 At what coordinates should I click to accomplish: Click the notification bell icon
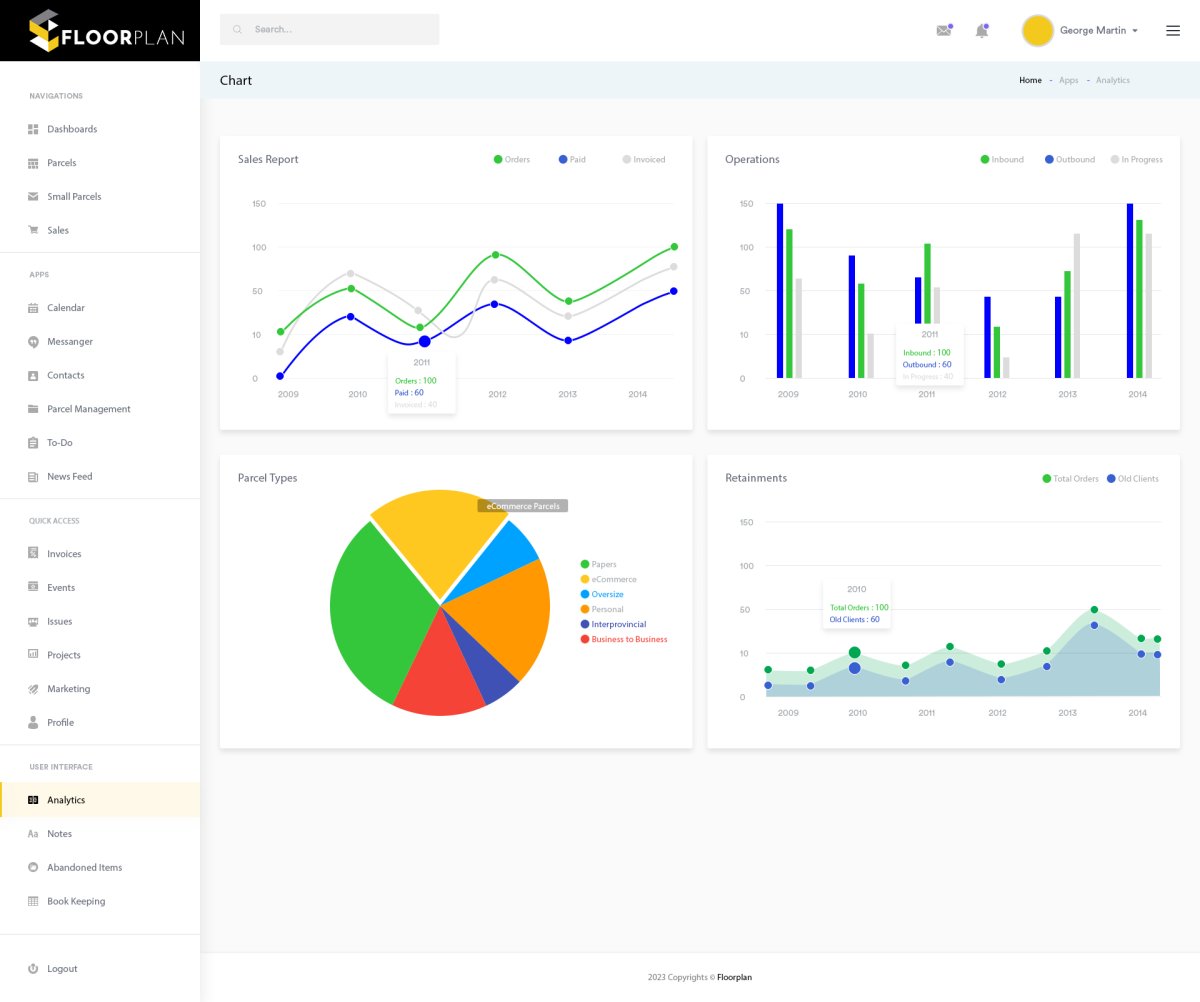pyautogui.click(x=982, y=31)
